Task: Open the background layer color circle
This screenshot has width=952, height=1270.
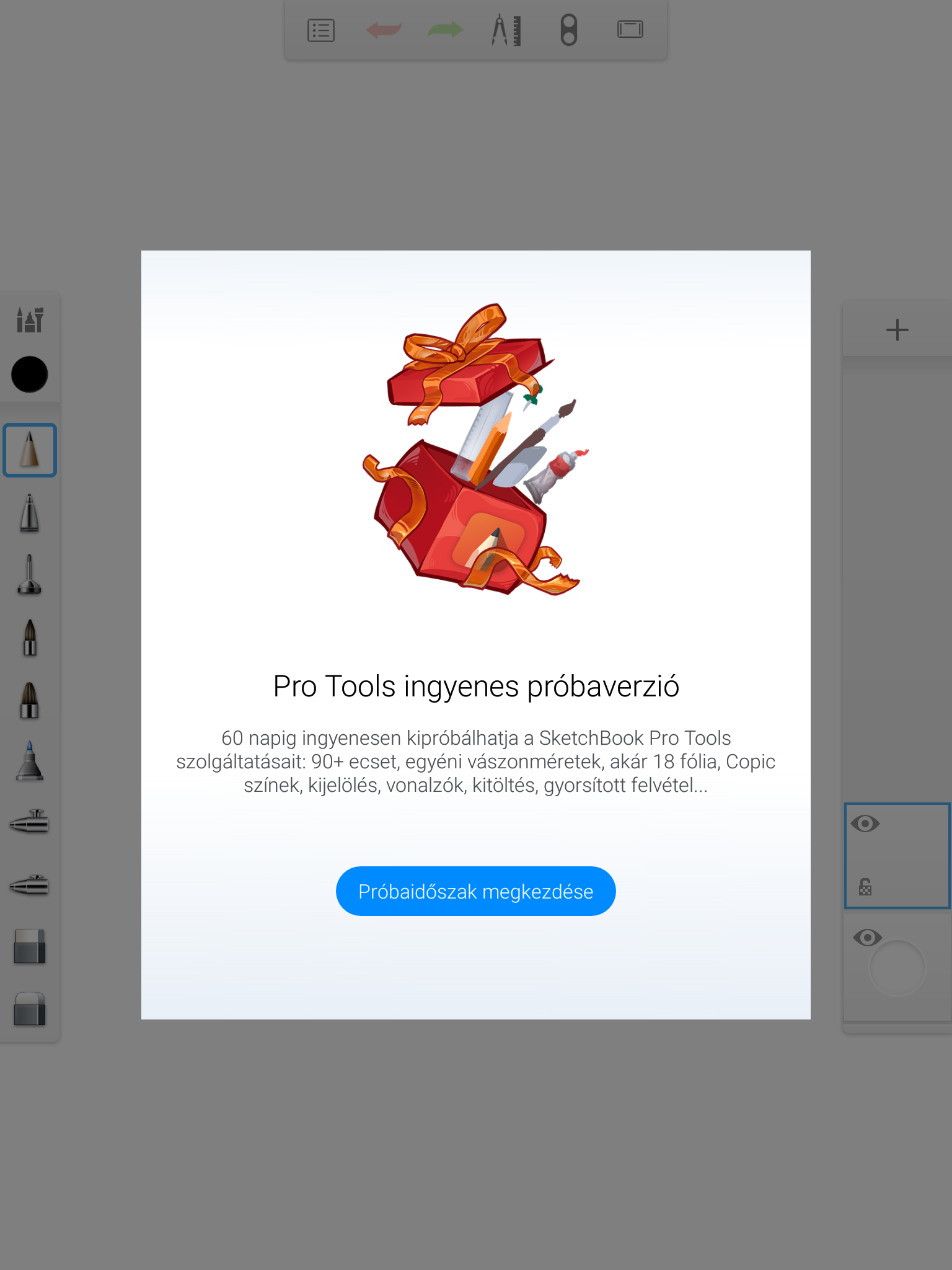Action: coord(897,968)
